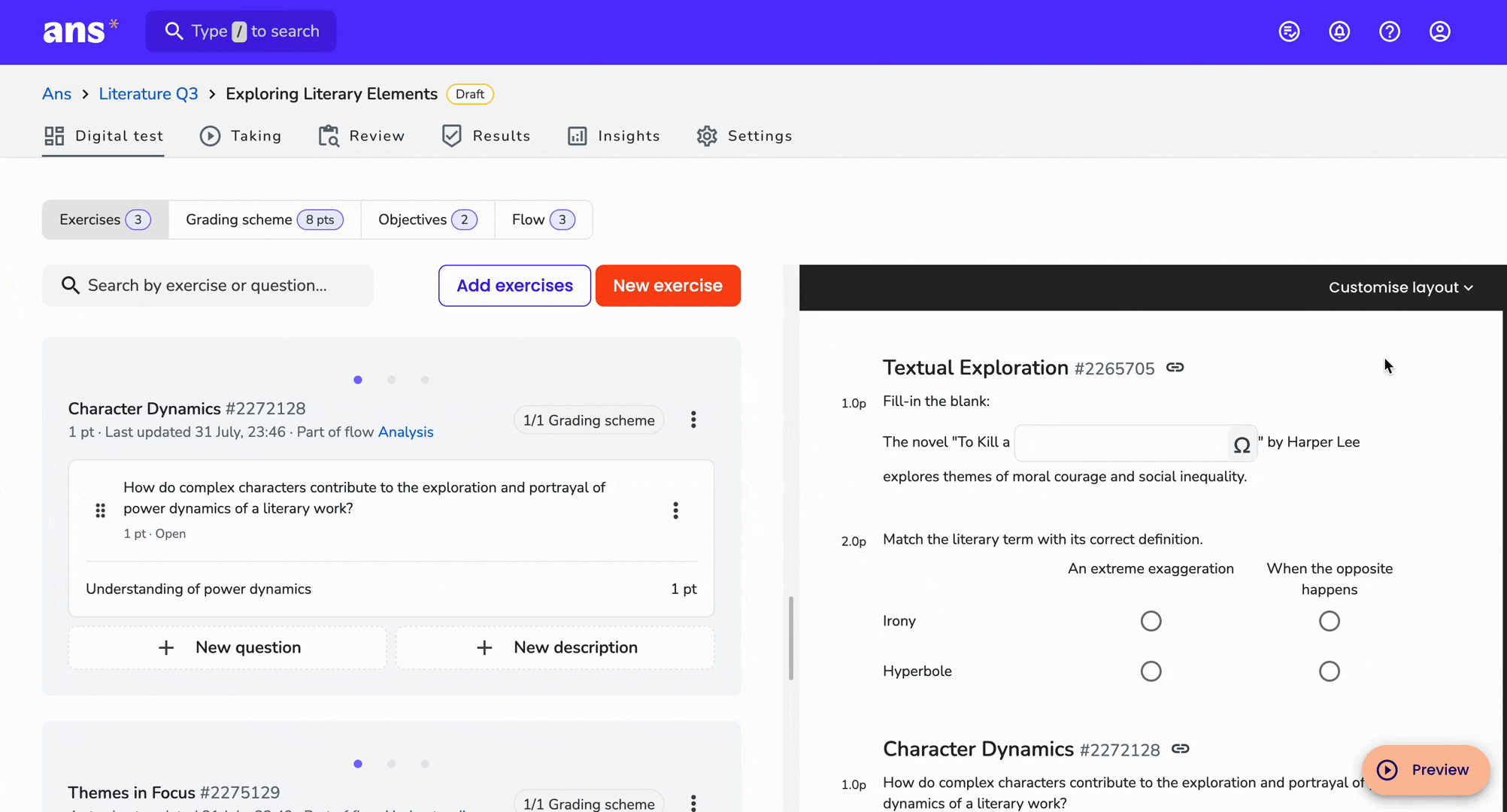The height and width of the screenshot is (812, 1507).
Task: Switch to the Grading scheme tab
Action: click(x=265, y=220)
